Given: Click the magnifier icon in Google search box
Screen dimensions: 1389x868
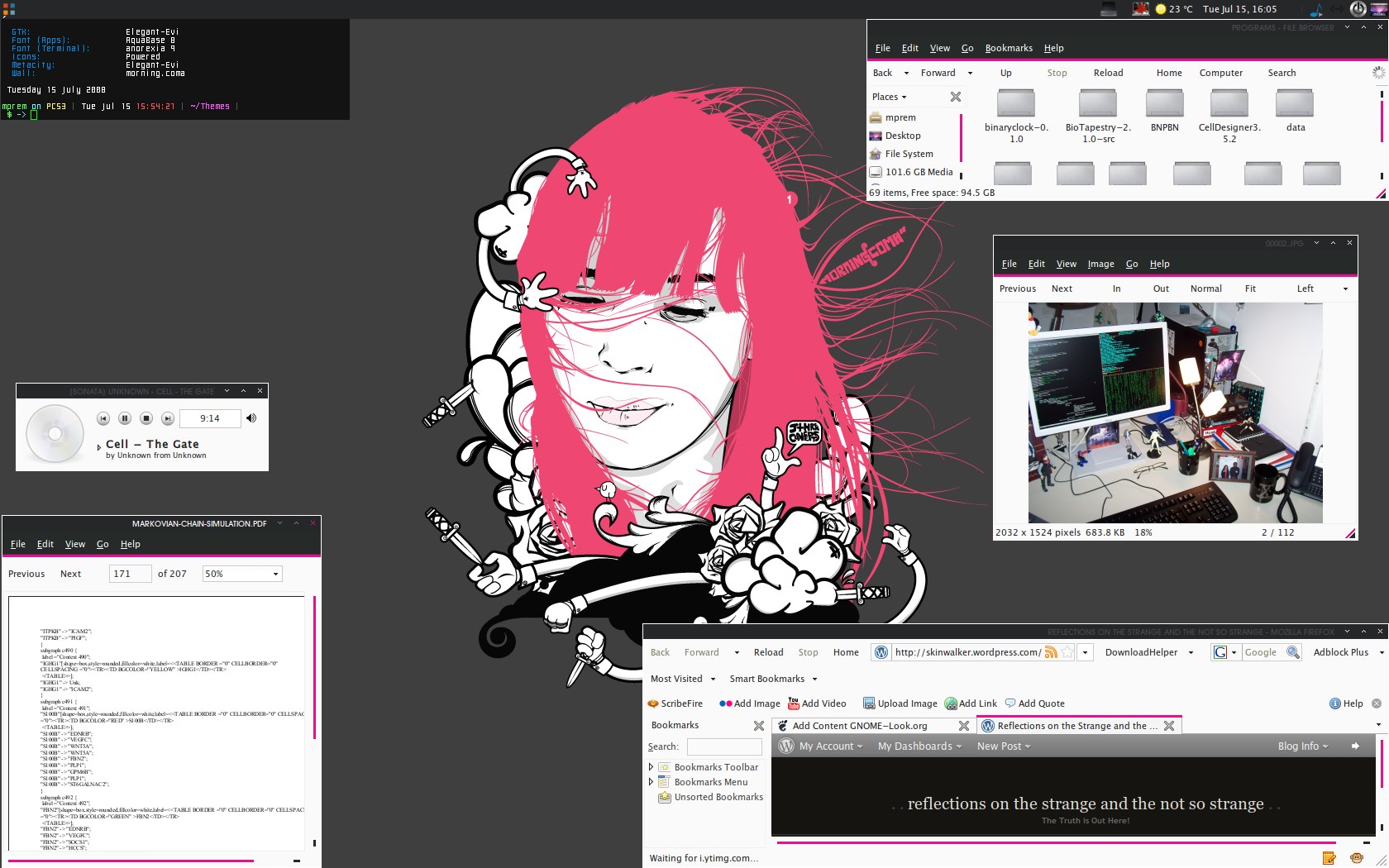Looking at the screenshot, I should click(x=1293, y=652).
